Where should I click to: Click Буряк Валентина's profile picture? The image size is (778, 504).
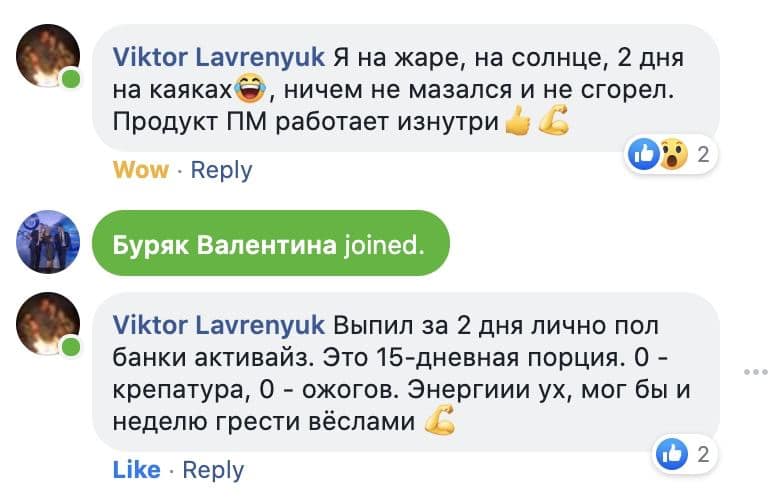pyautogui.click(x=49, y=242)
